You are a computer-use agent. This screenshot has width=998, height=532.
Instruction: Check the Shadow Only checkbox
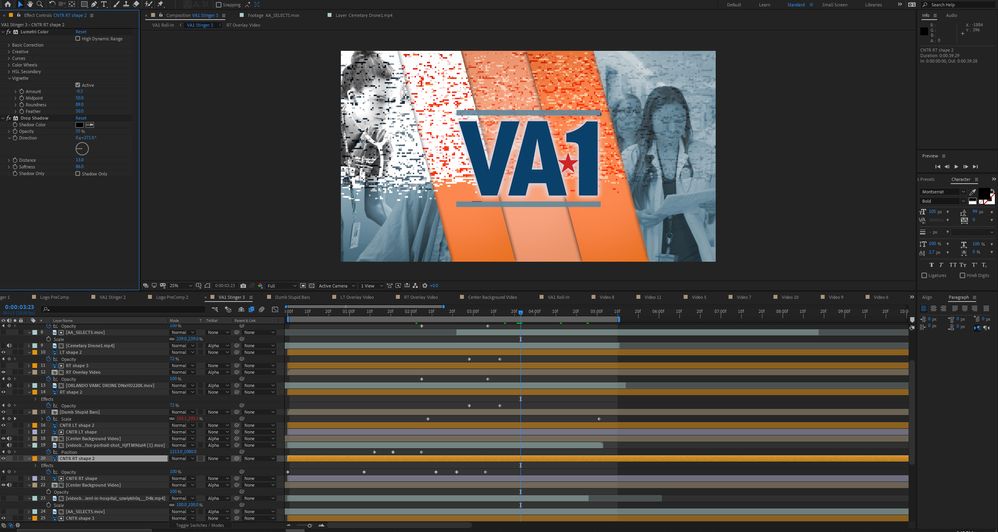coord(78,174)
